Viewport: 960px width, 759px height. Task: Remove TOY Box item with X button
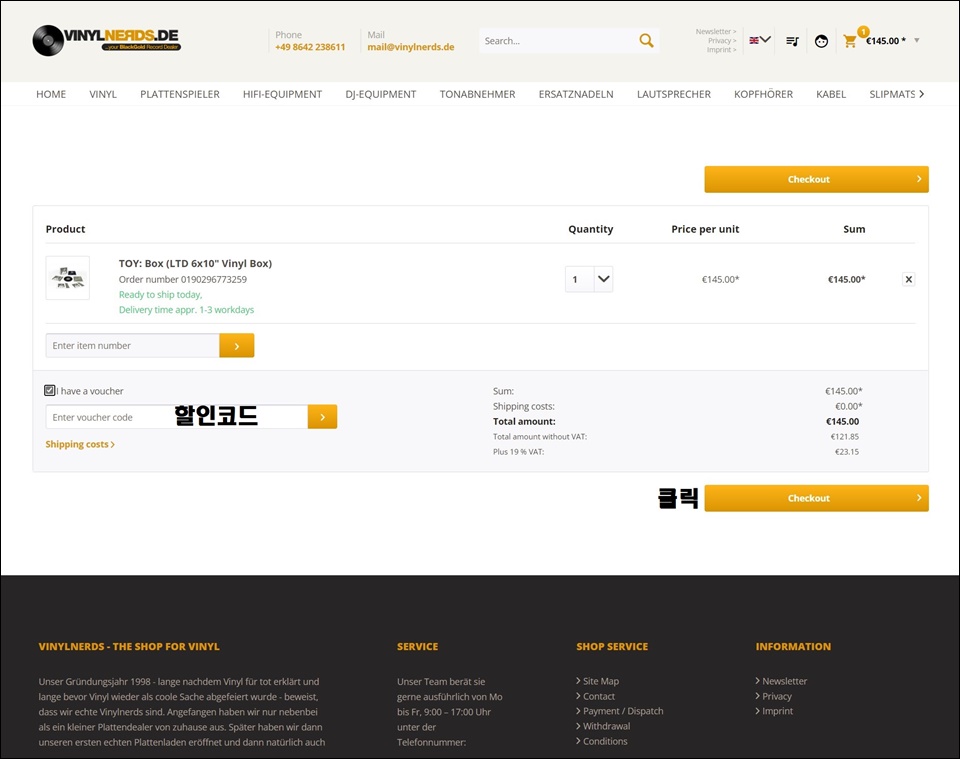[909, 279]
